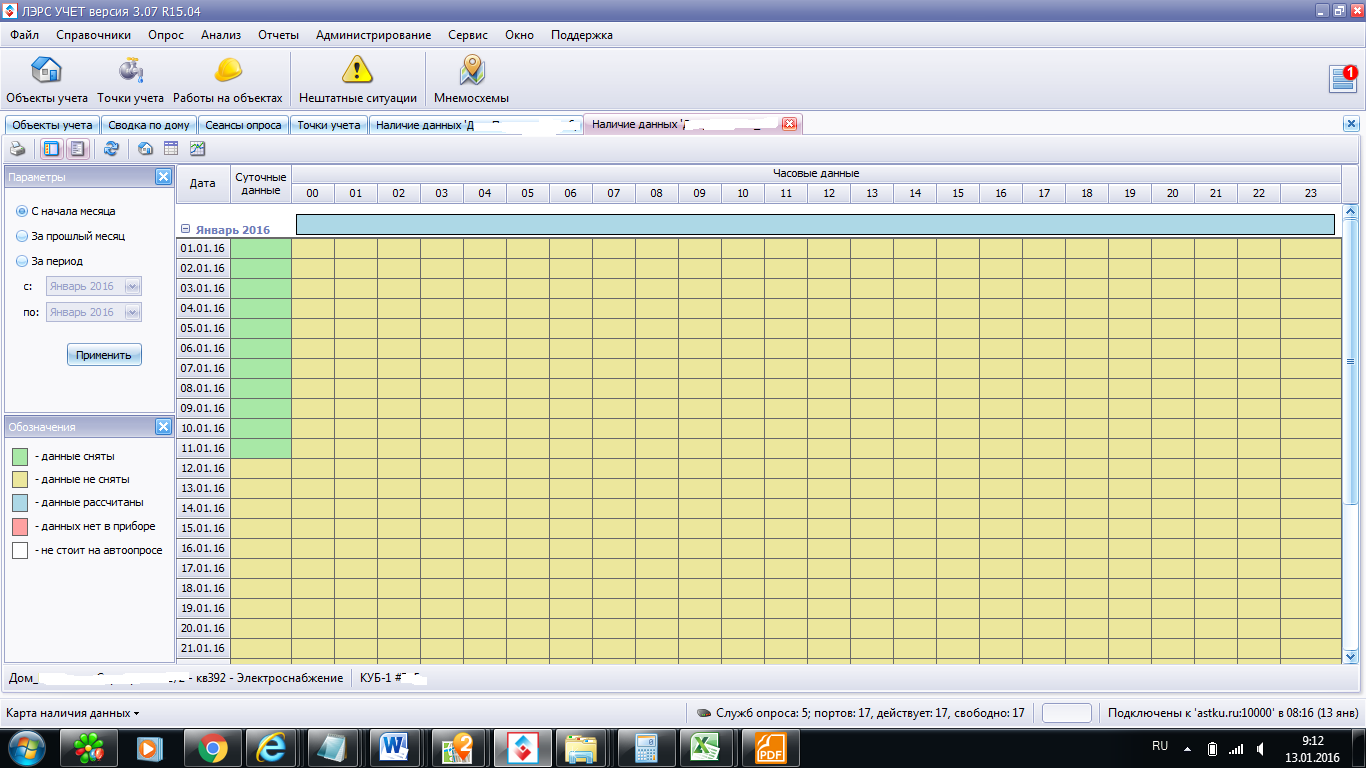Close tab area with right X button
This screenshot has height=768, width=1366.
pyautogui.click(x=1351, y=124)
